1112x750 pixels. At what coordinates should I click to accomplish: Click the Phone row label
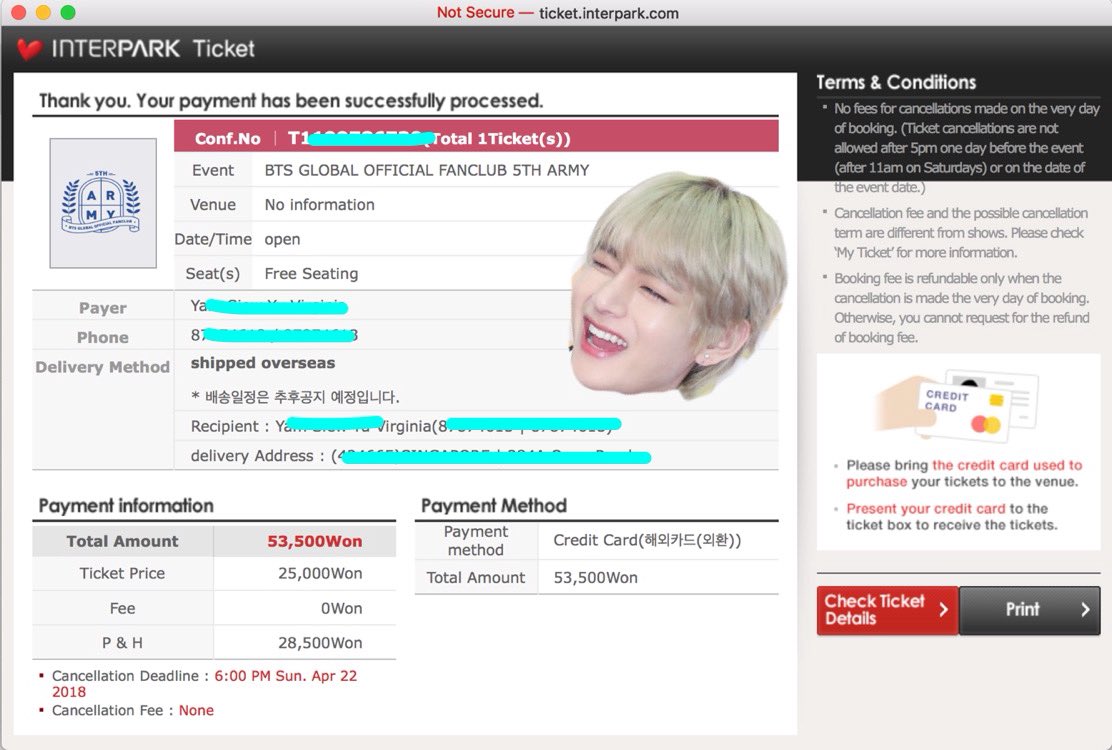[x=103, y=337]
